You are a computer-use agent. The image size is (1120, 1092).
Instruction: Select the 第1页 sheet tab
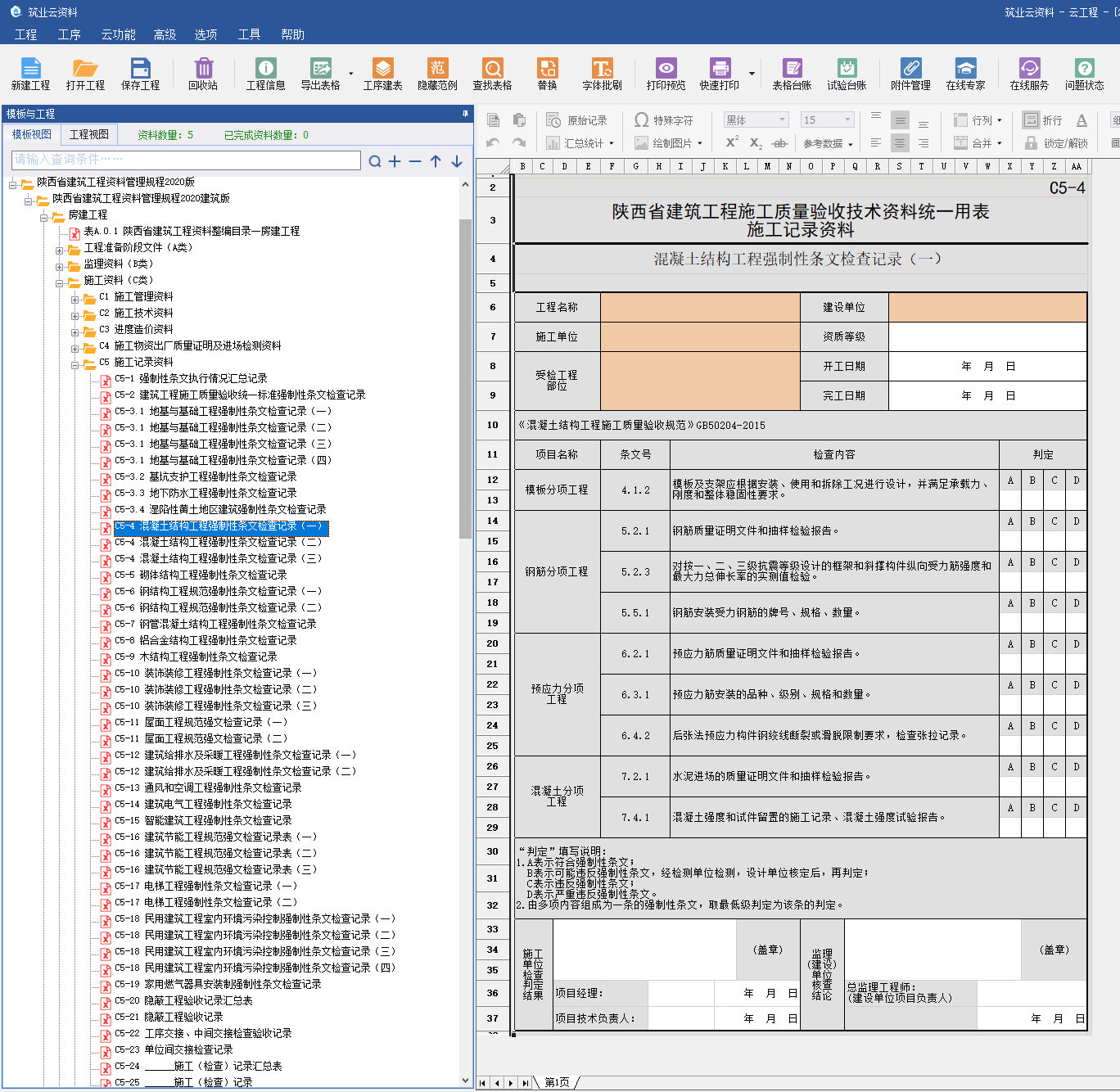558,1082
